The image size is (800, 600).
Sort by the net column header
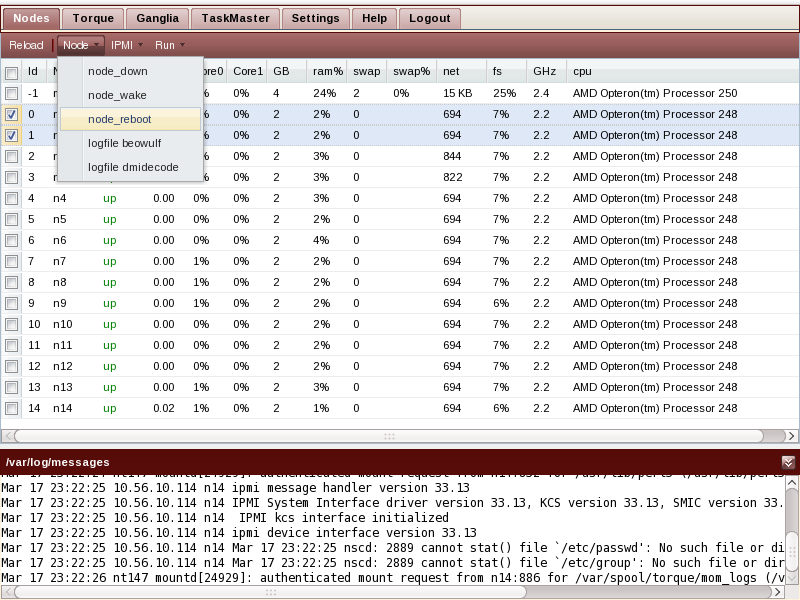(461, 71)
